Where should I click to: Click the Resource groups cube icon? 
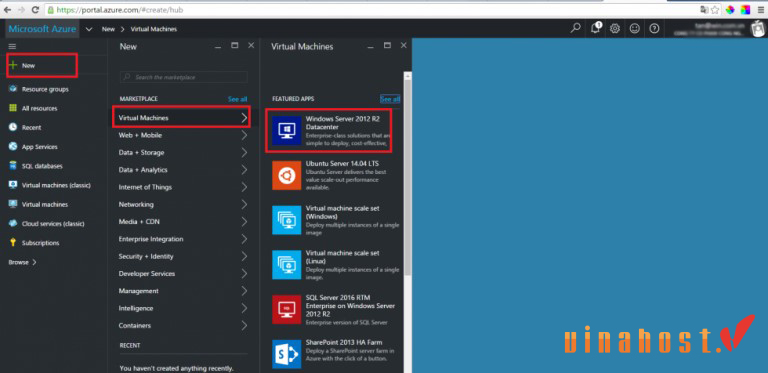(x=13, y=89)
